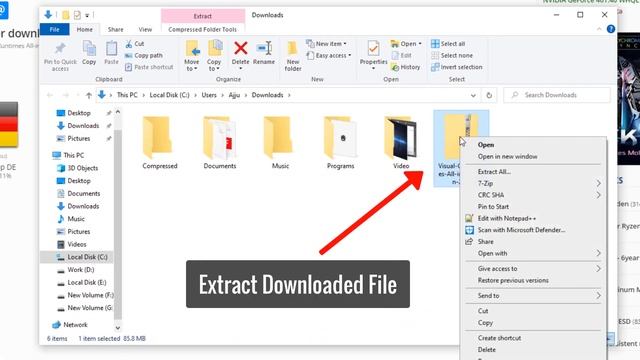Click the Rename ribbon icon
Screen dimensions: 640x360
point(264,48)
